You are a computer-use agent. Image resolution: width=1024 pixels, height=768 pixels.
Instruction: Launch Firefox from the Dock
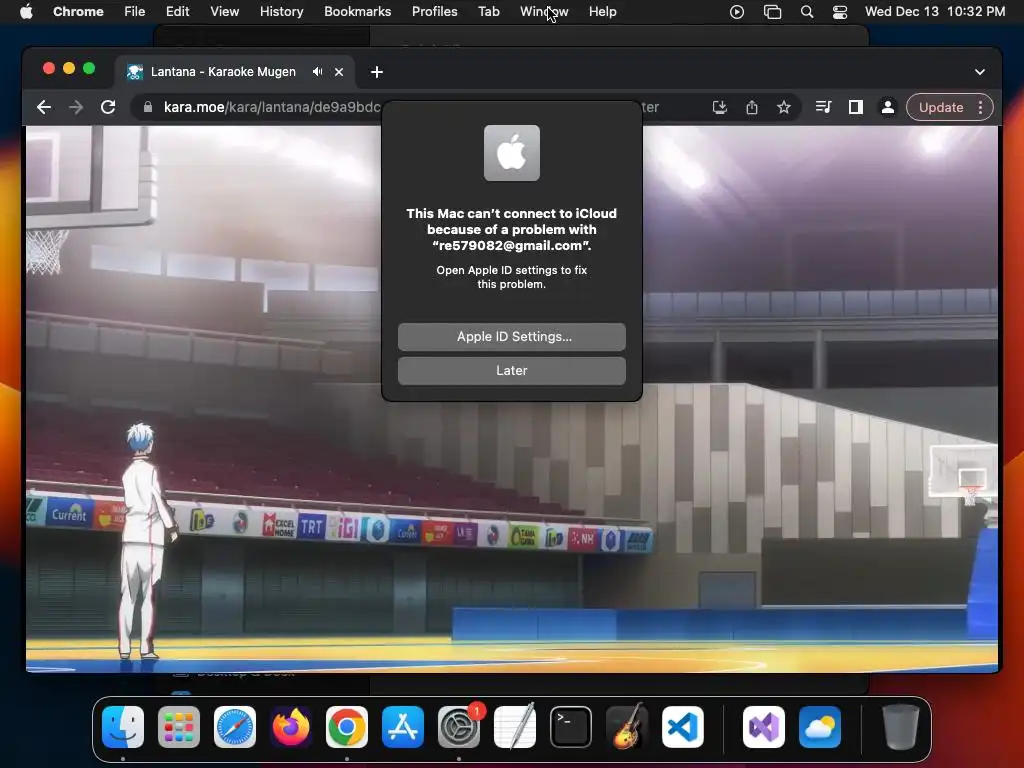[291, 727]
